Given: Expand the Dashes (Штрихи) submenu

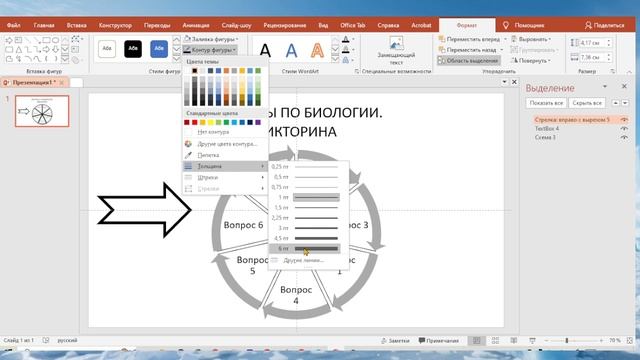Looking at the screenshot, I should [225, 178].
